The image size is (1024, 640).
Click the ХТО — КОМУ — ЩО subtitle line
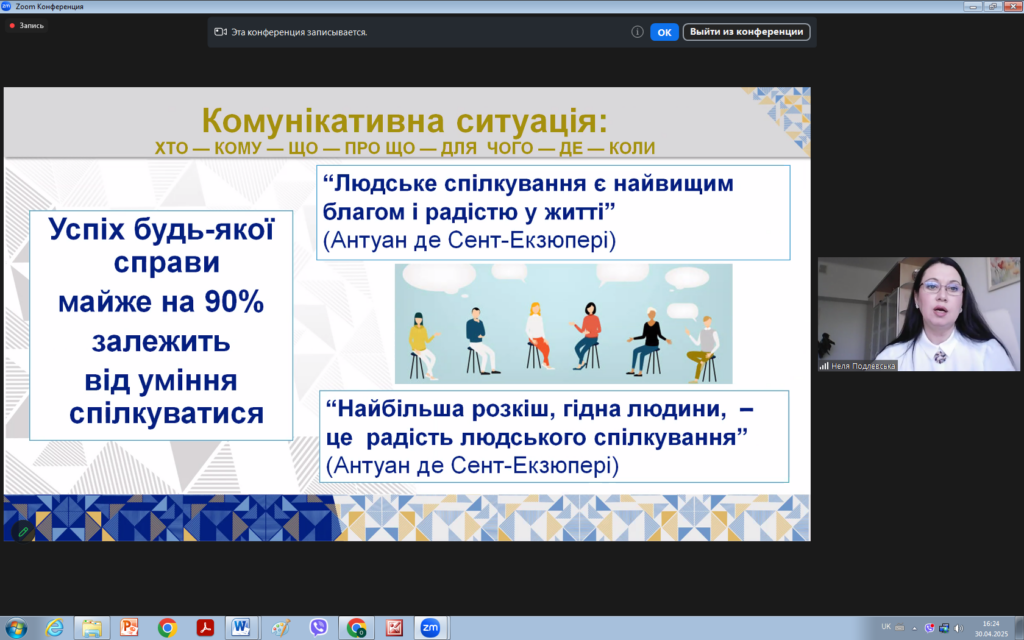[x=404, y=148]
